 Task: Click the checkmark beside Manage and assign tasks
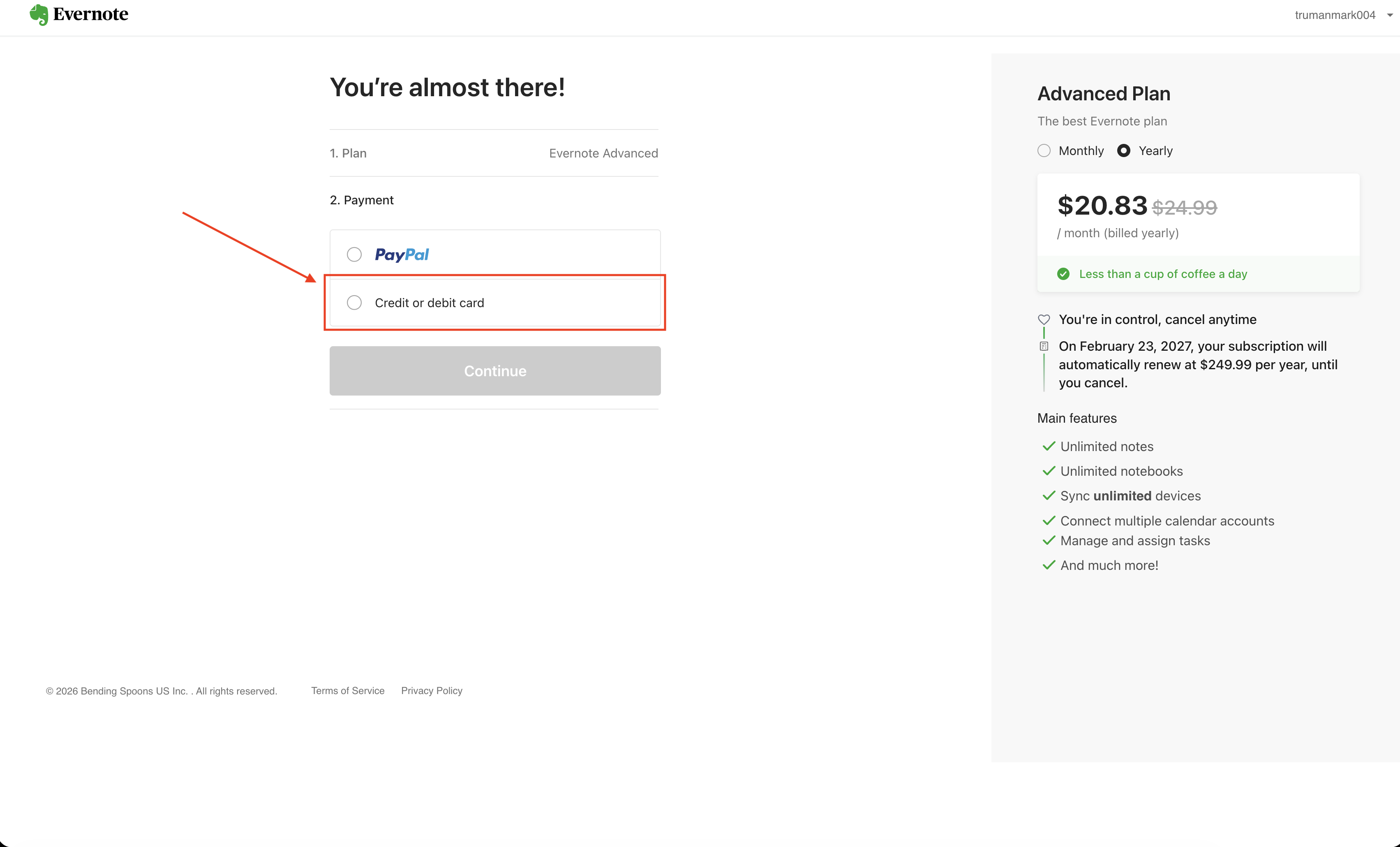(x=1048, y=541)
